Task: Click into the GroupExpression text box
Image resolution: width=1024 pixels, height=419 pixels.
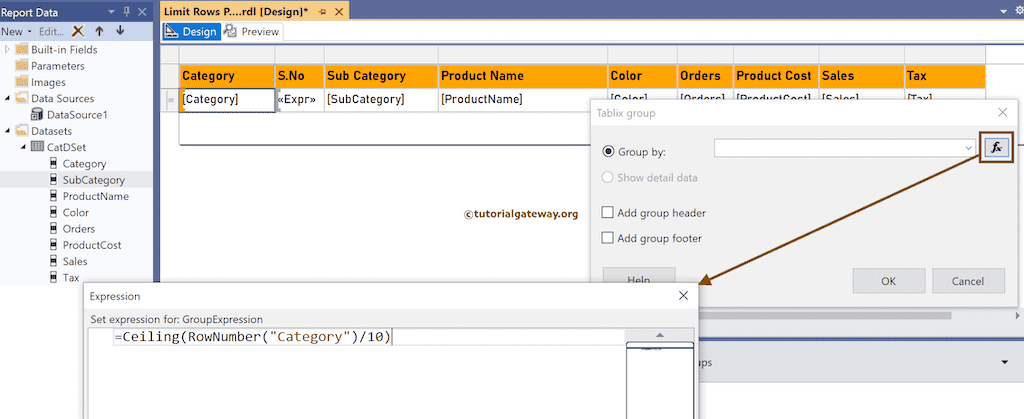Action: coord(357,372)
